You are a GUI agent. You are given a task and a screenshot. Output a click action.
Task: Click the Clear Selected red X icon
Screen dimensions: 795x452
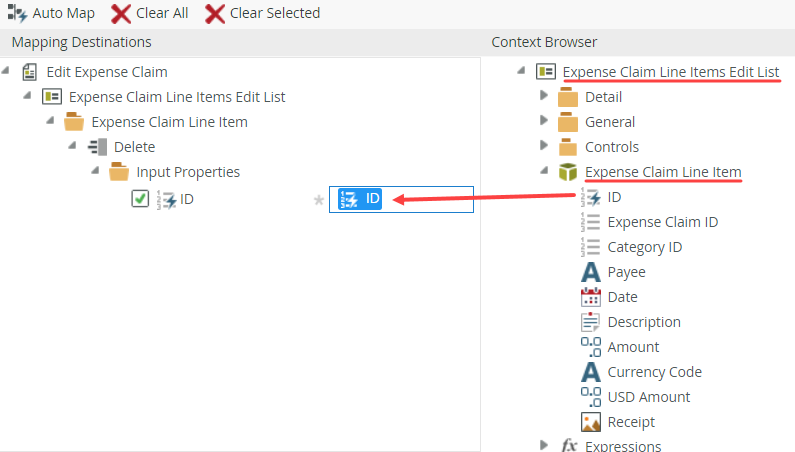214,13
